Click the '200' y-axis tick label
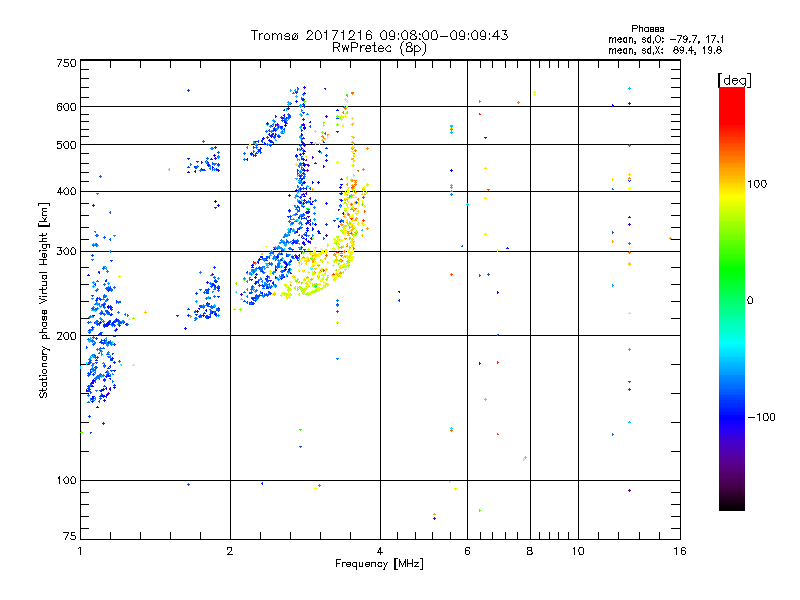The width and height of the screenshot is (800, 600). tap(66, 336)
